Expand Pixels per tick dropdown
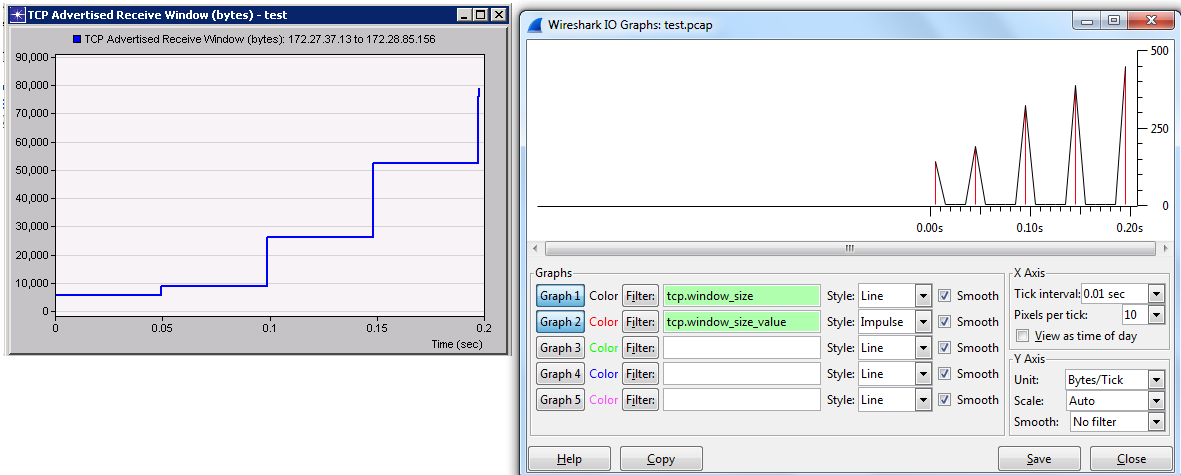This screenshot has width=1181, height=475. coord(1156,315)
